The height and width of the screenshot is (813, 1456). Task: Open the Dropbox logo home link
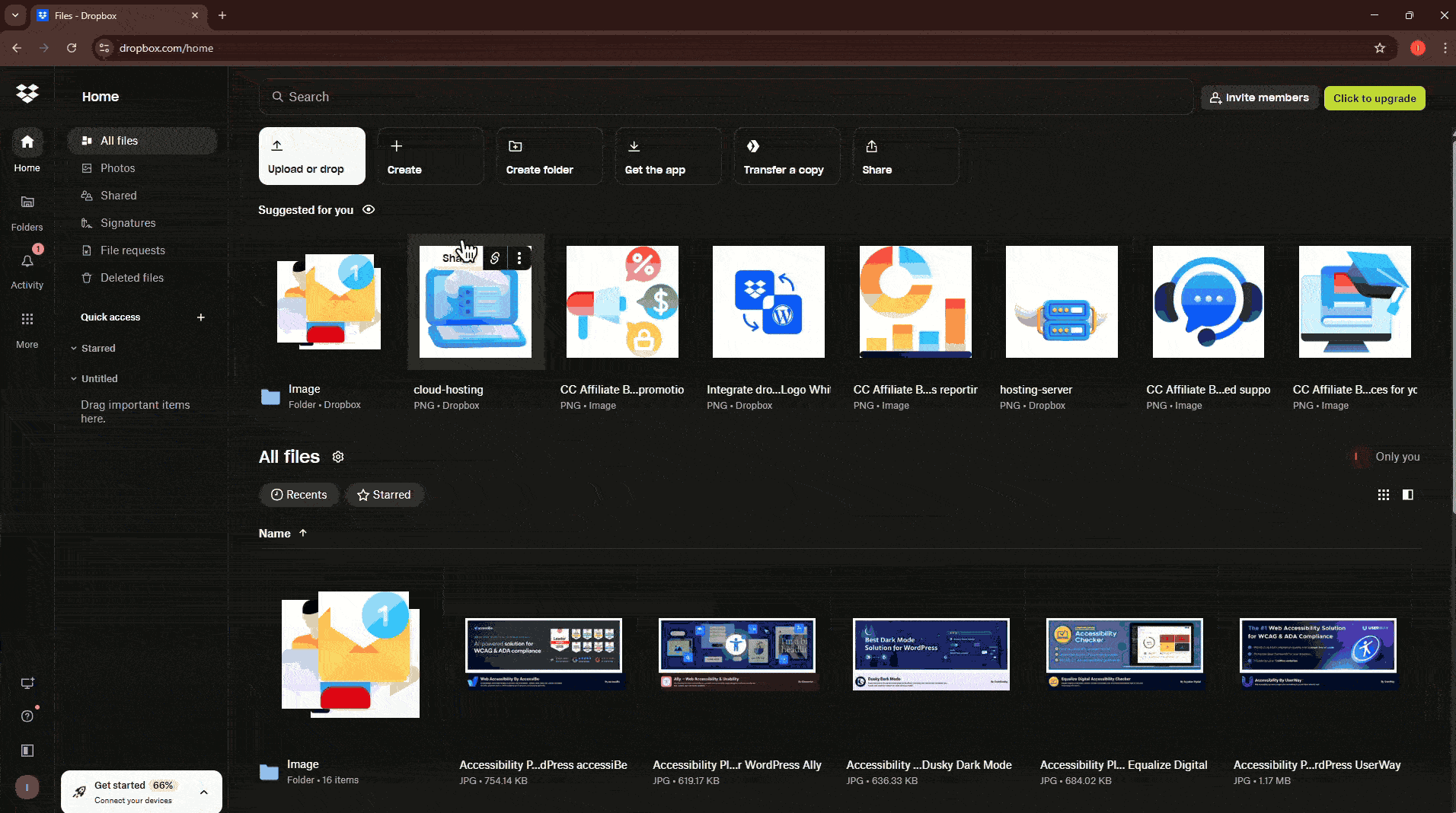point(27,94)
